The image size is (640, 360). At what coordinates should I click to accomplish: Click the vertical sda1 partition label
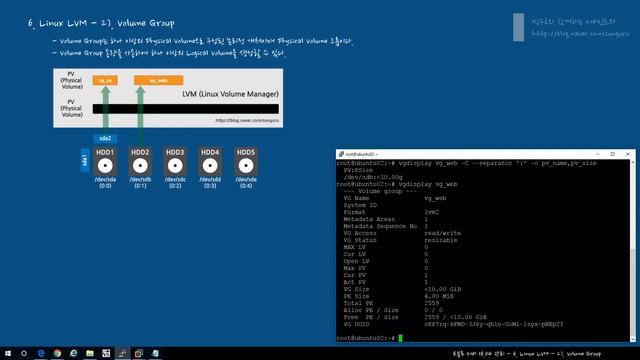(85, 160)
